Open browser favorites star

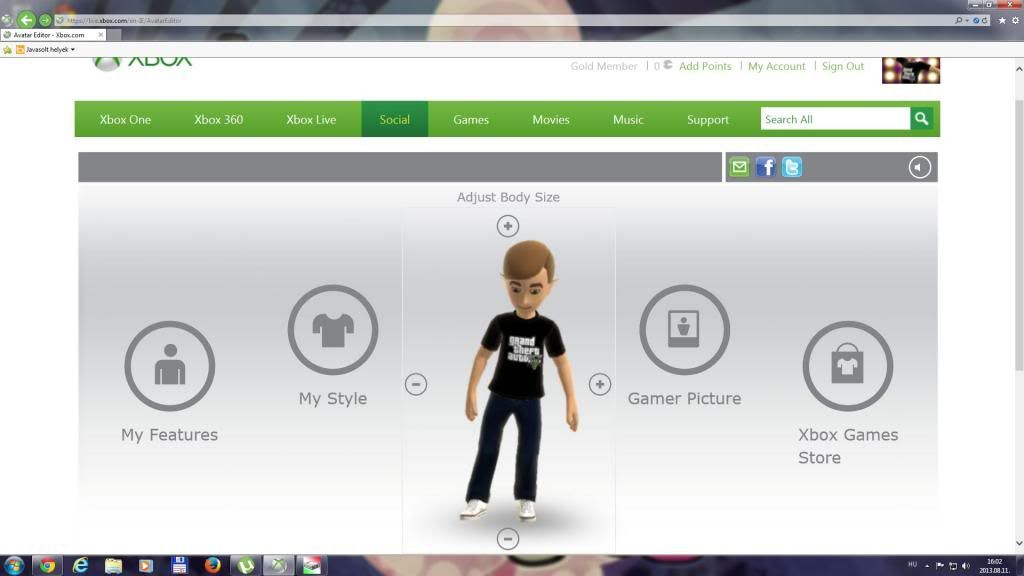(x=1002, y=20)
